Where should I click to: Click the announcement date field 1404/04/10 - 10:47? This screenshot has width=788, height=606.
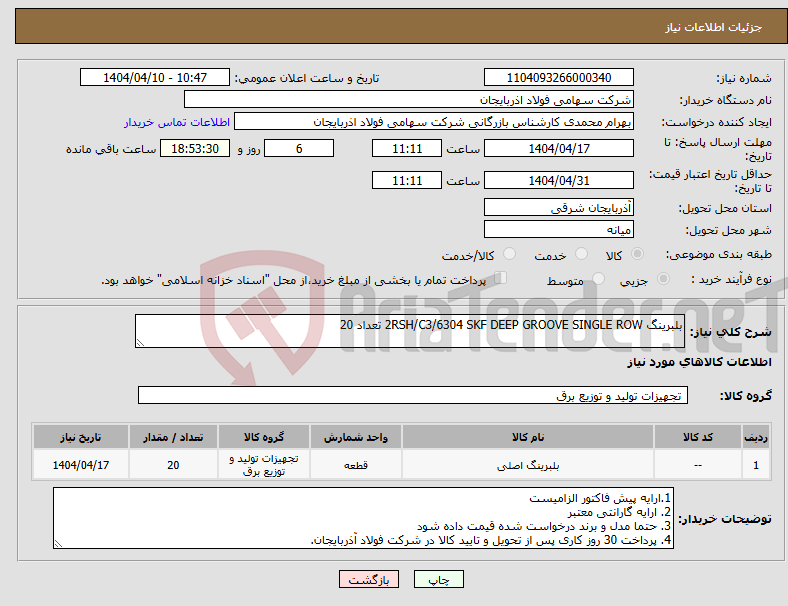tap(155, 77)
